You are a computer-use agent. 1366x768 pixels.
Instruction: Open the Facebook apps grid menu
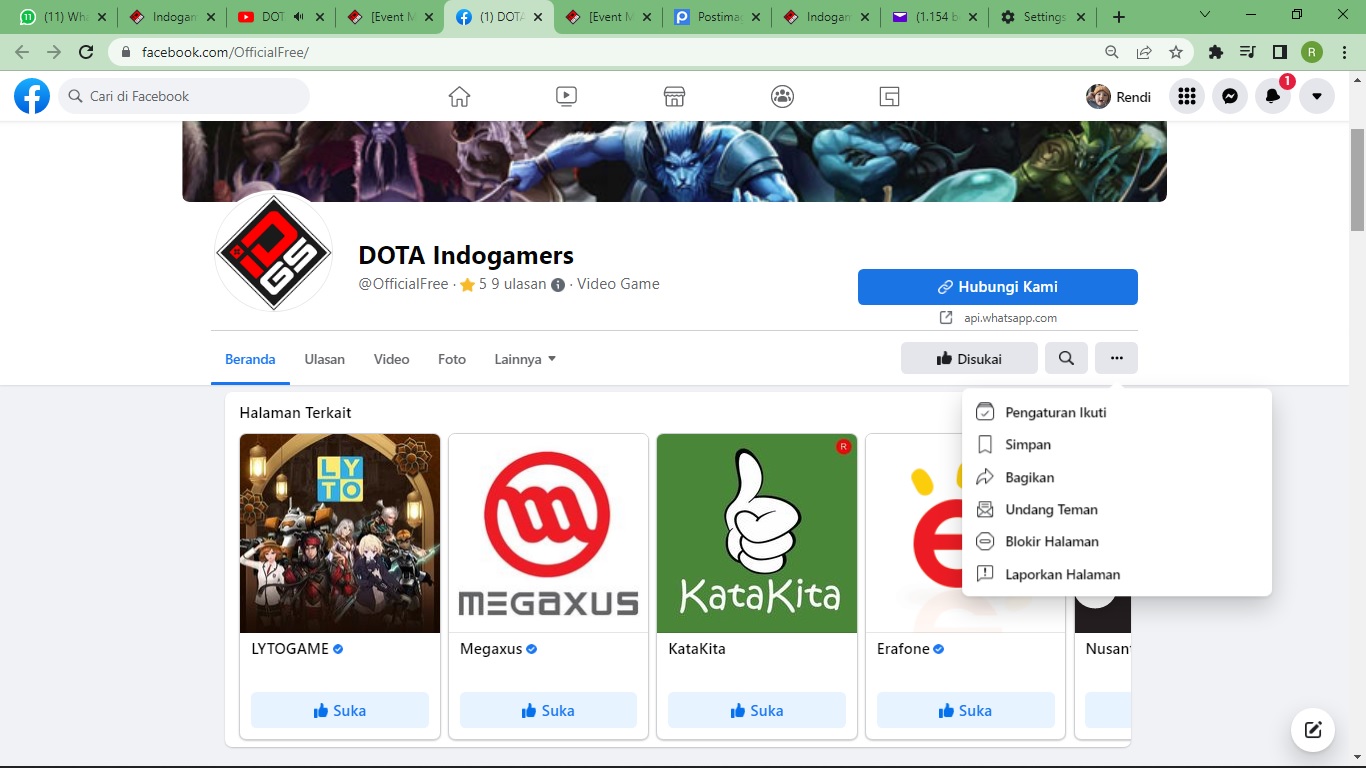click(x=1187, y=96)
